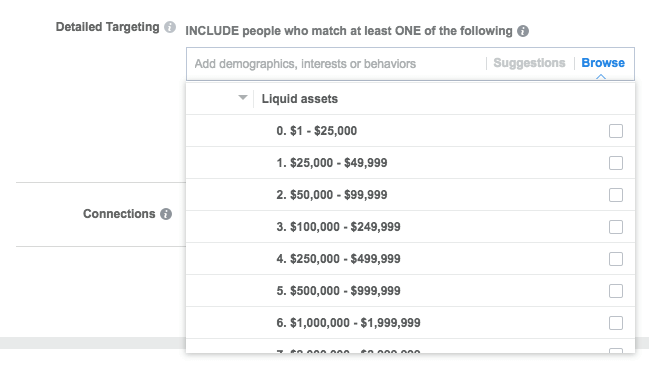
Task: Tick the $100,000 - $249,999 checkbox
Action: [x=616, y=227]
